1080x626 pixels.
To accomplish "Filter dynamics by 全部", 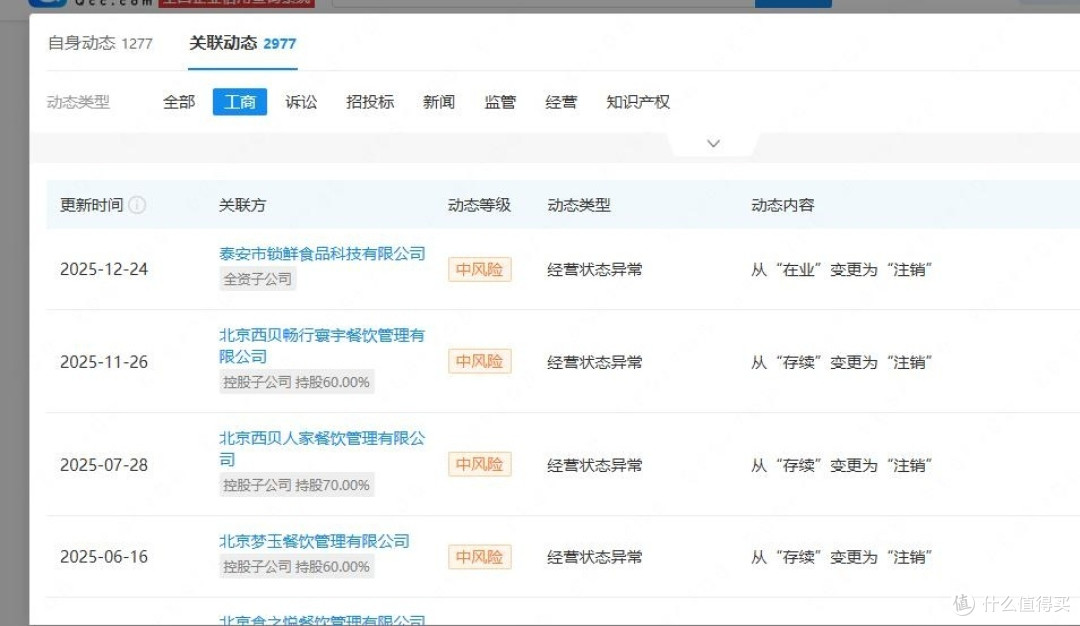I will [x=179, y=102].
